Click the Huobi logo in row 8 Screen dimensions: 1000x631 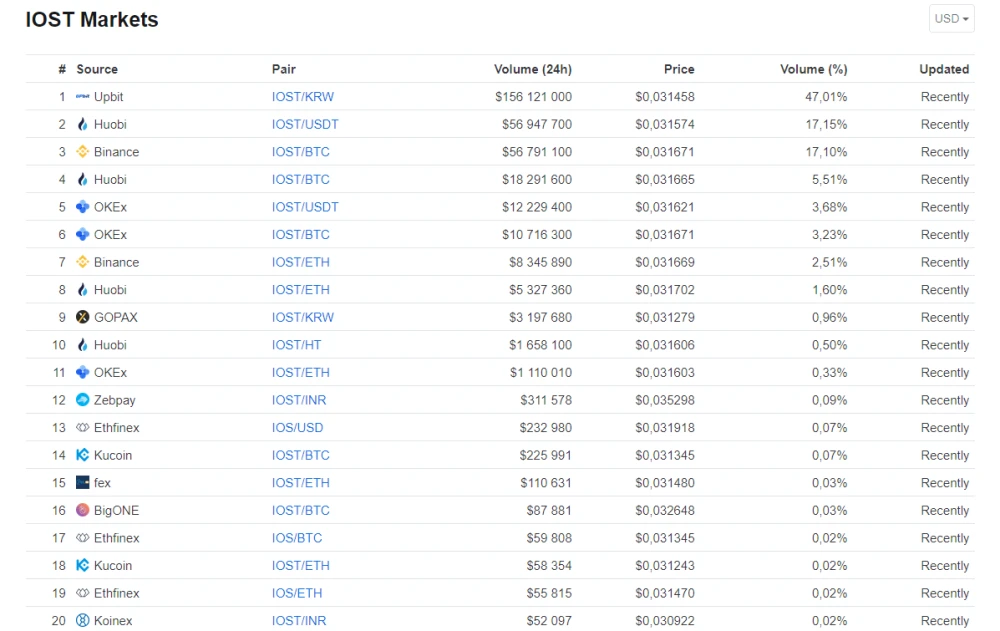(x=82, y=290)
